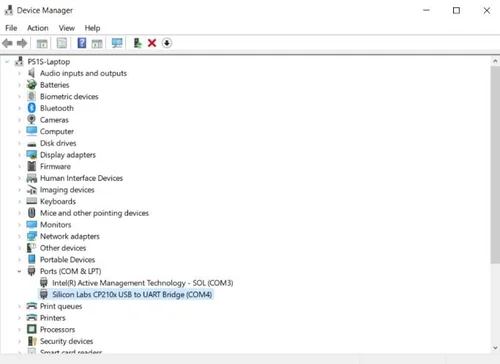Expand the Processors node
Viewport: 500px width, 364px height.
(19, 330)
